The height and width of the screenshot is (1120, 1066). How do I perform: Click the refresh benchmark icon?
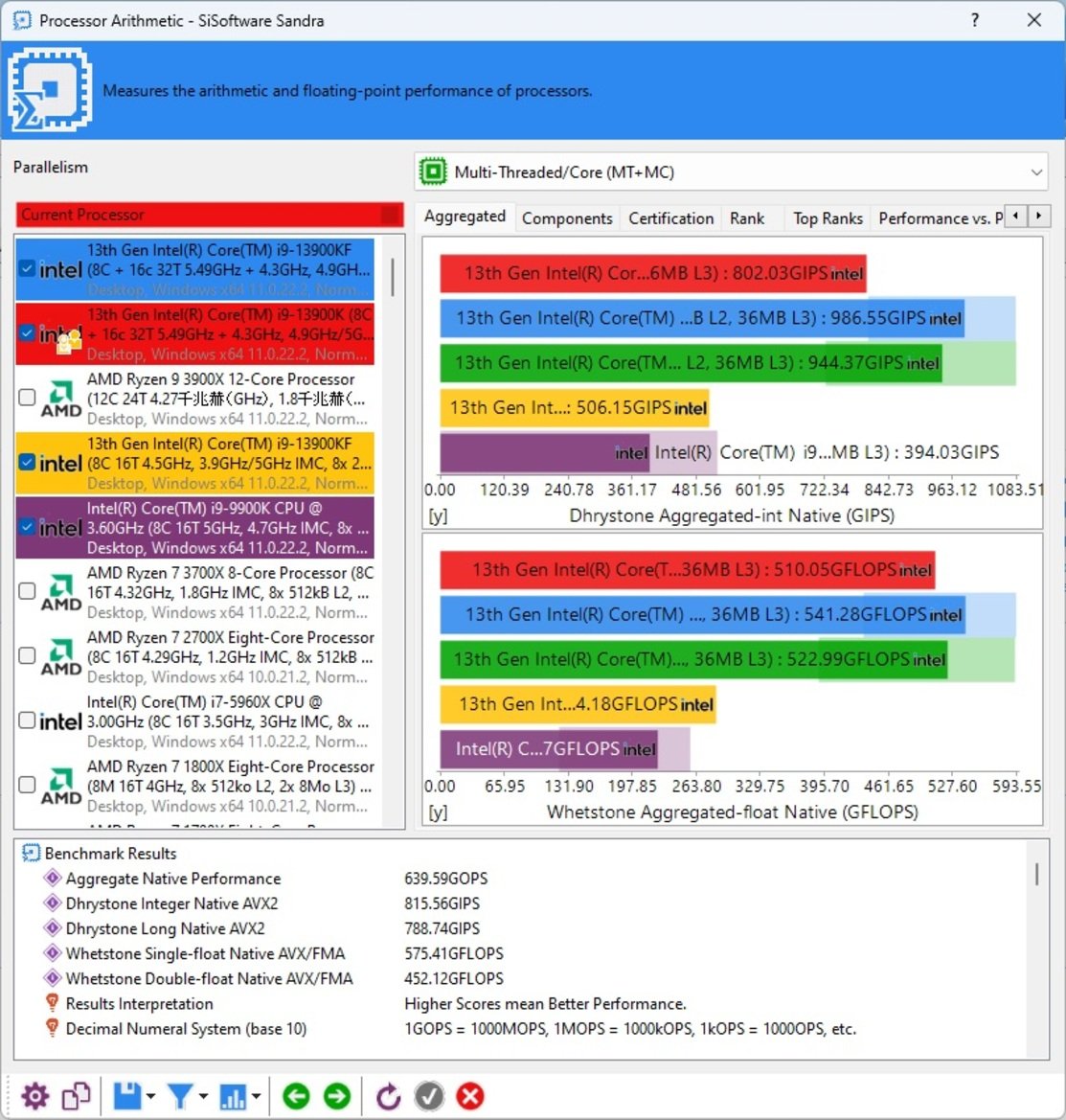388,1096
